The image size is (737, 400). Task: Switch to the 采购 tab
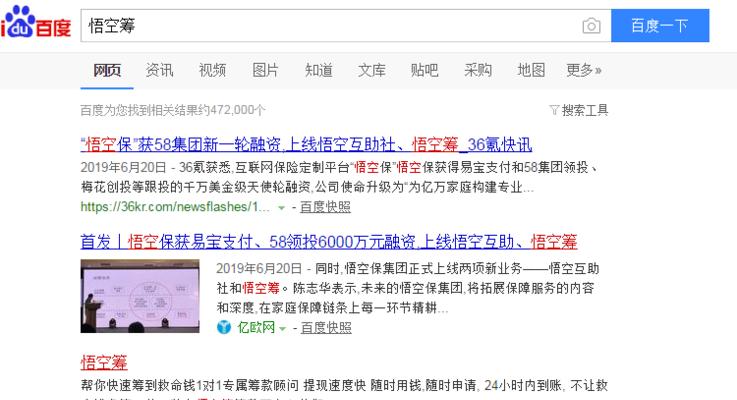click(x=478, y=71)
